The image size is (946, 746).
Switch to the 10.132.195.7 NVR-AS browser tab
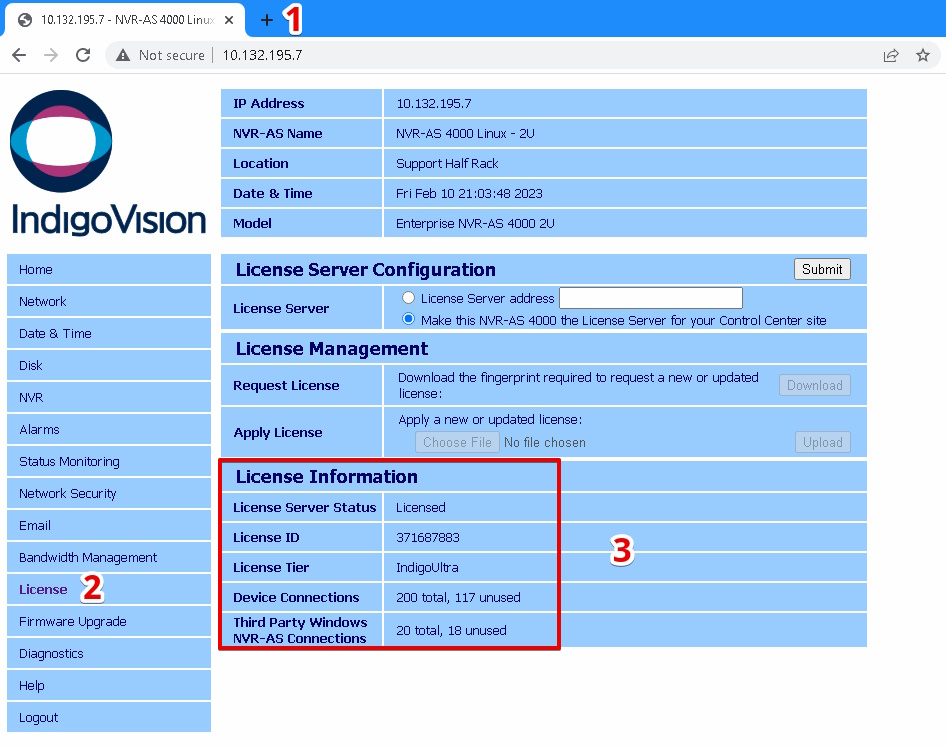120,19
